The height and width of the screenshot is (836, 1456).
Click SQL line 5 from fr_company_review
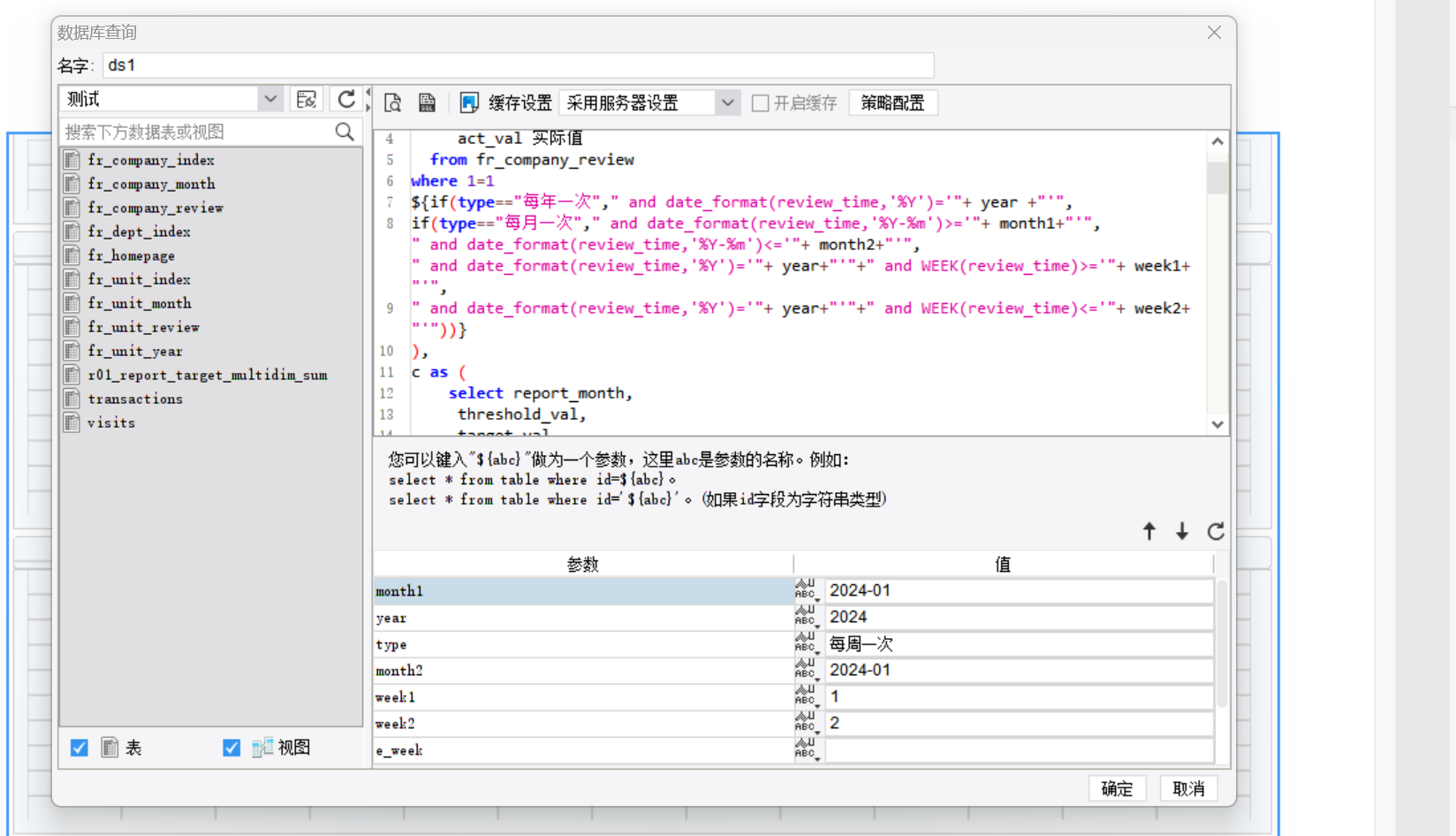tap(532, 160)
